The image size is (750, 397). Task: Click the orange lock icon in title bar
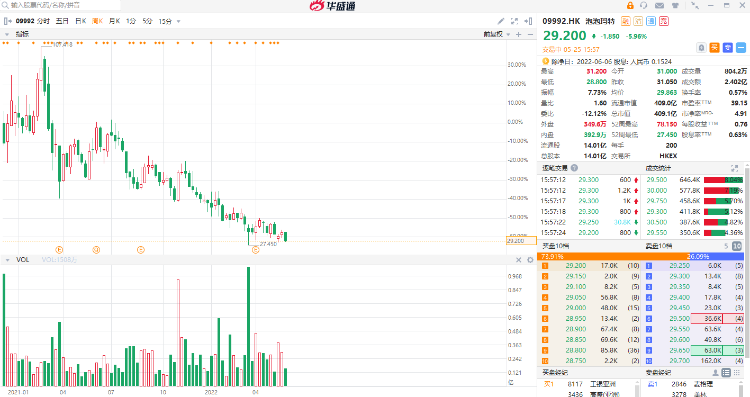tap(630, 5)
